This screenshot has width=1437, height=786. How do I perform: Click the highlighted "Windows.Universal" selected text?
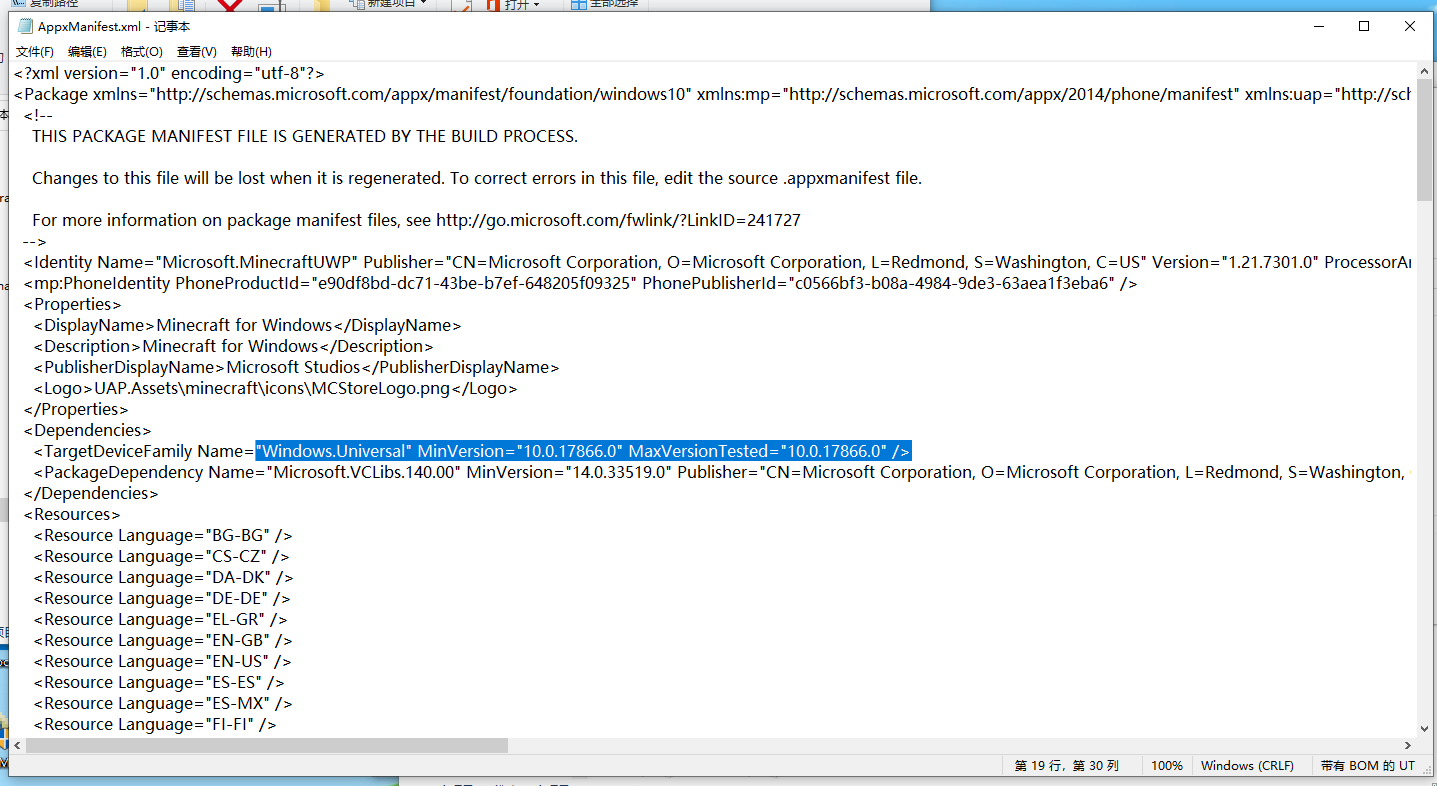[334, 451]
